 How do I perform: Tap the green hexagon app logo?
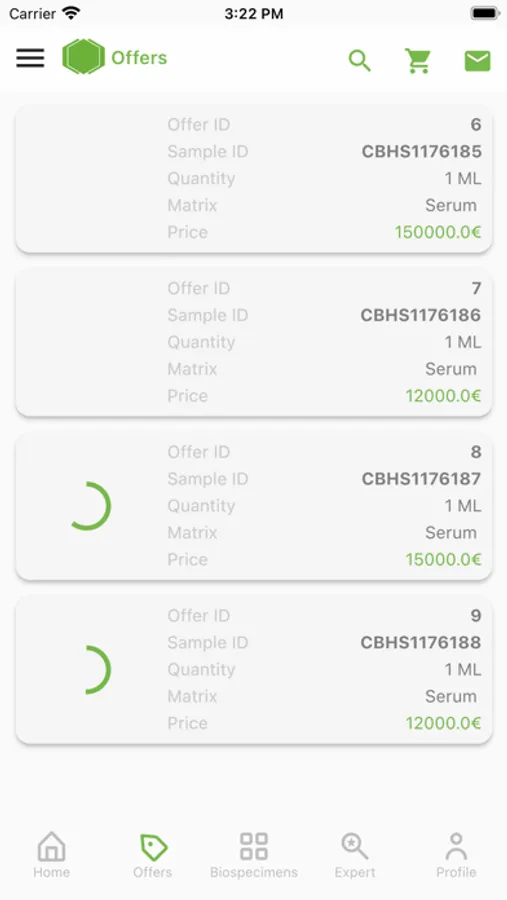[84, 57]
